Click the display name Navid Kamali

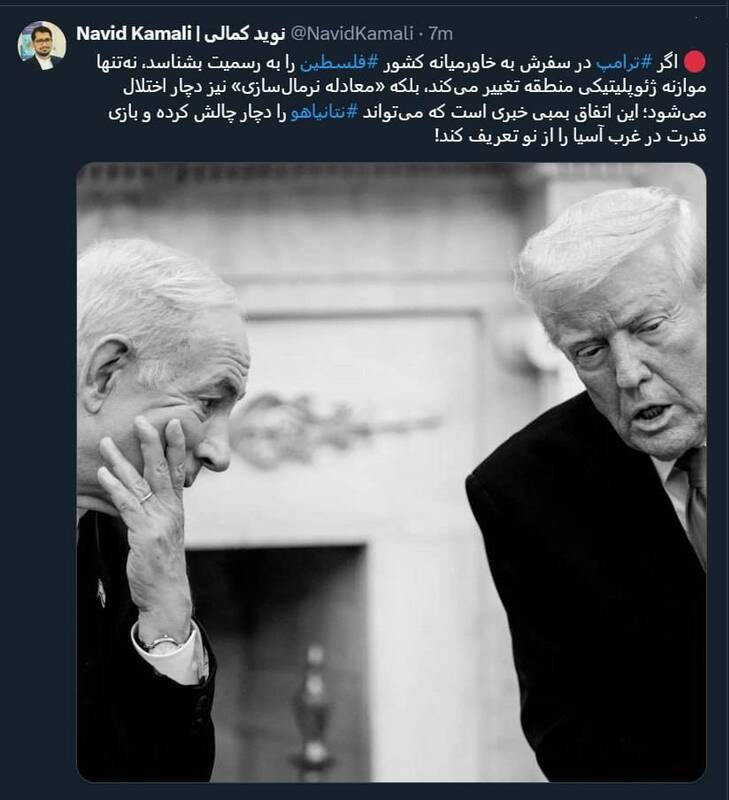133,34
